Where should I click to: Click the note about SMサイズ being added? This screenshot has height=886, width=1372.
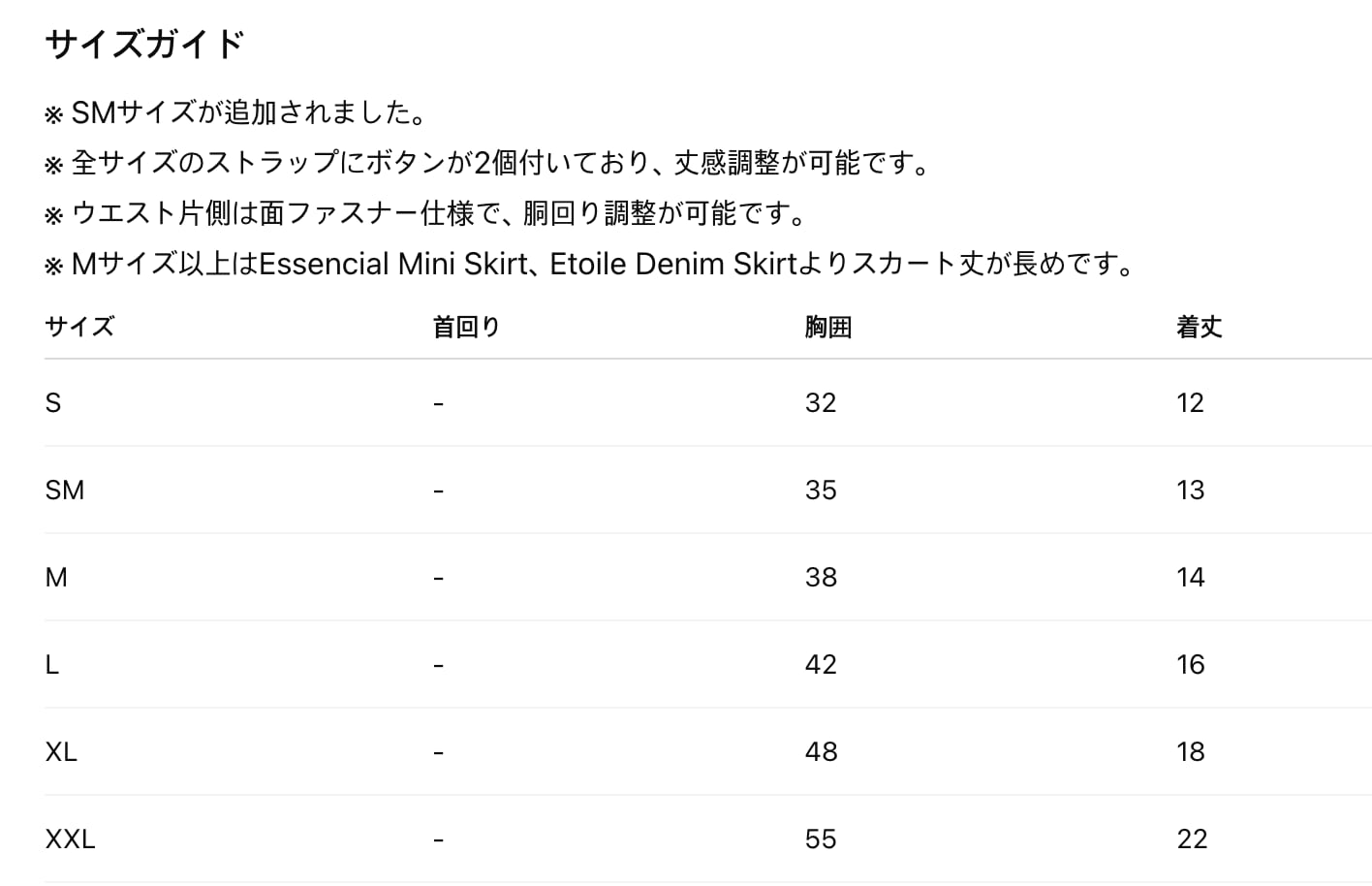pyautogui.click(x=236, y=113)
